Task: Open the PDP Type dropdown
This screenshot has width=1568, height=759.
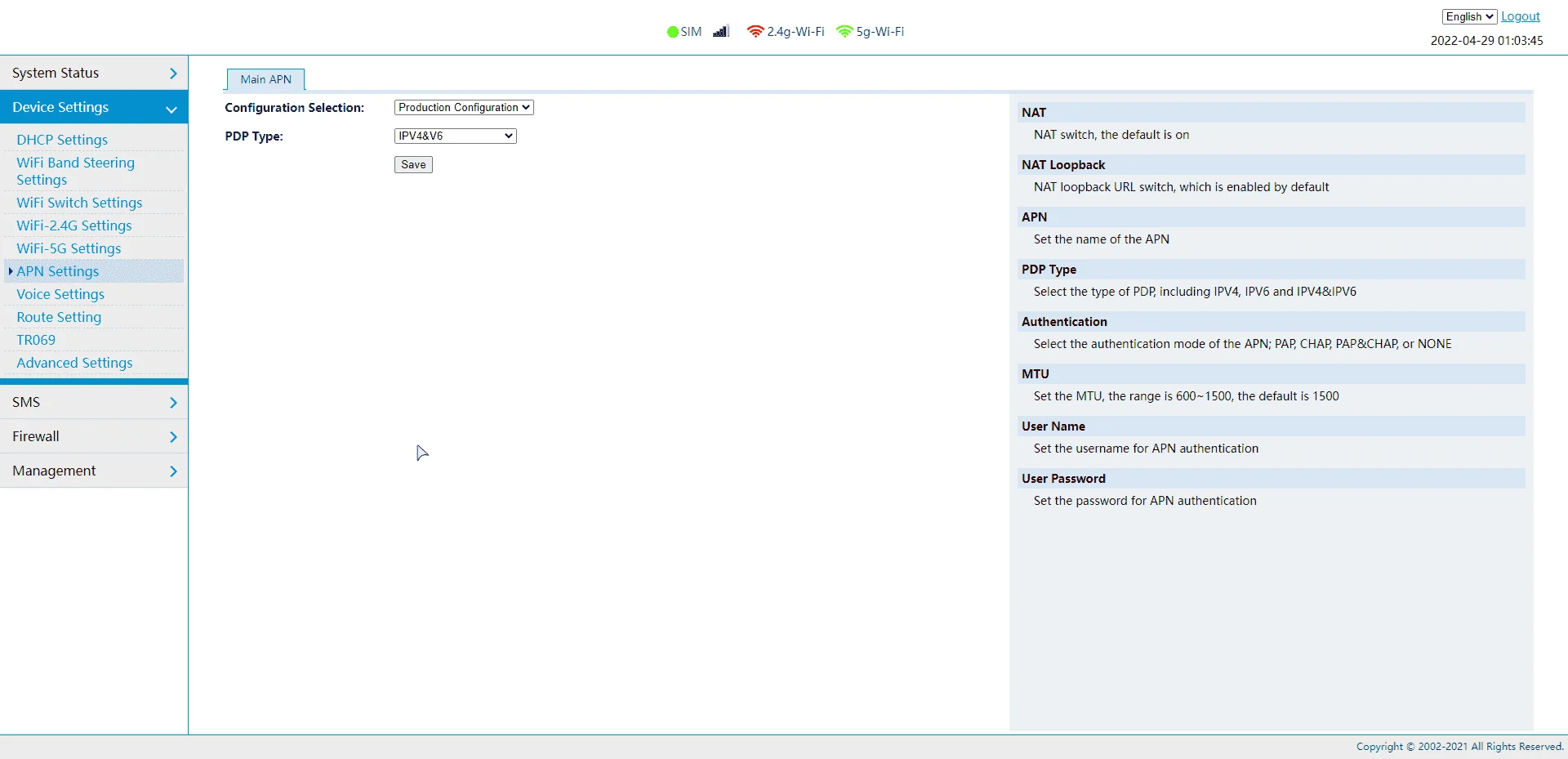Action: tap(456, 136)
